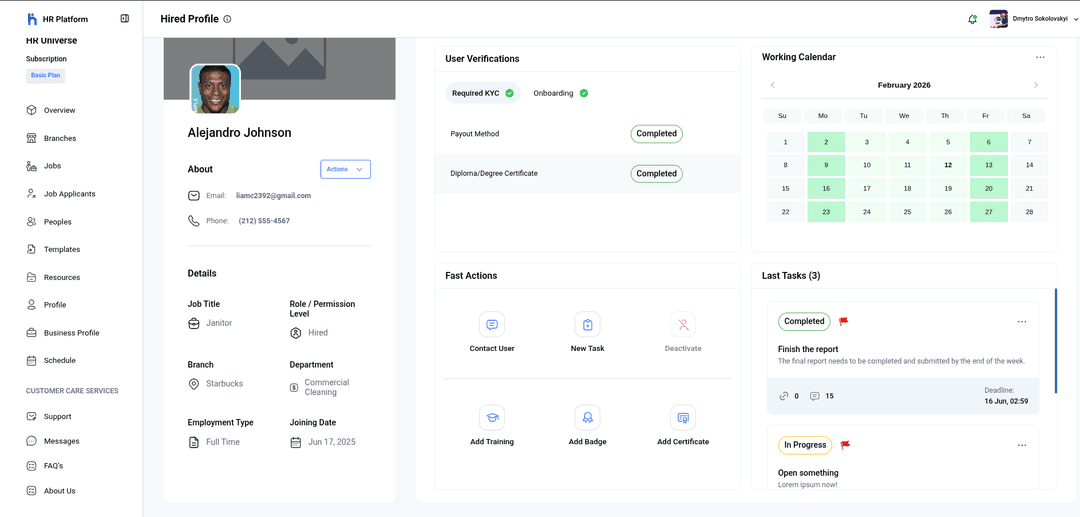The height and width of the screenshot is (517, 1080).
Task: Click the Add Badge icon
Action: [x=587, y=418]
